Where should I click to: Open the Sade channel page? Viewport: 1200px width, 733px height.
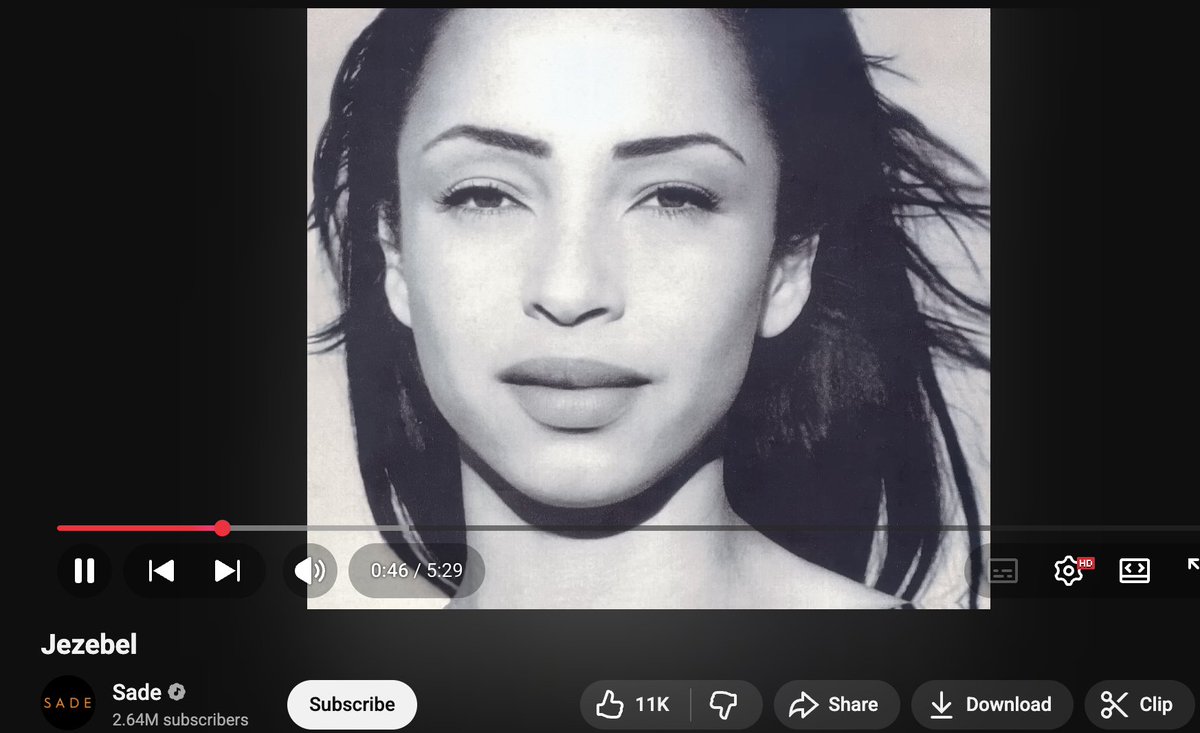click(137, 691)
